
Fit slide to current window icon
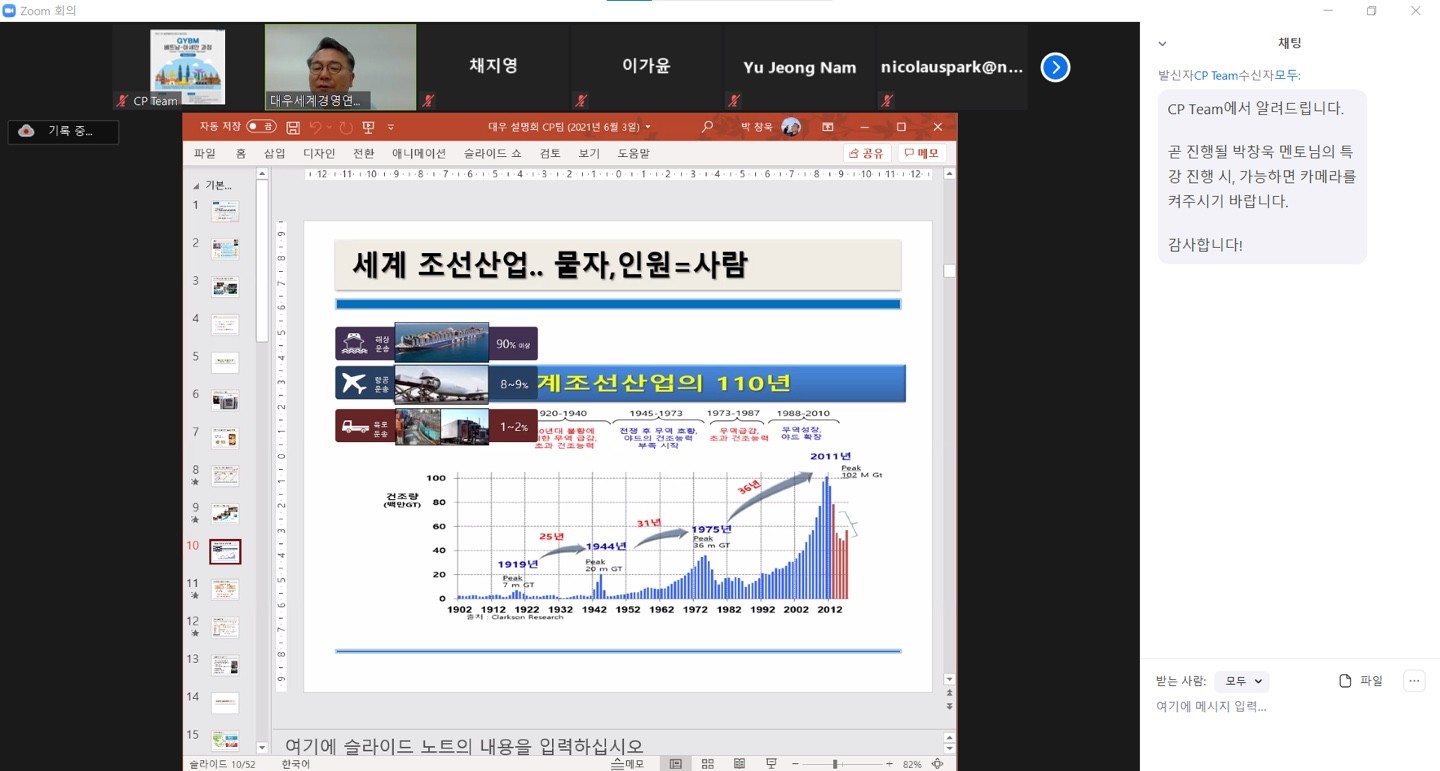937,764
